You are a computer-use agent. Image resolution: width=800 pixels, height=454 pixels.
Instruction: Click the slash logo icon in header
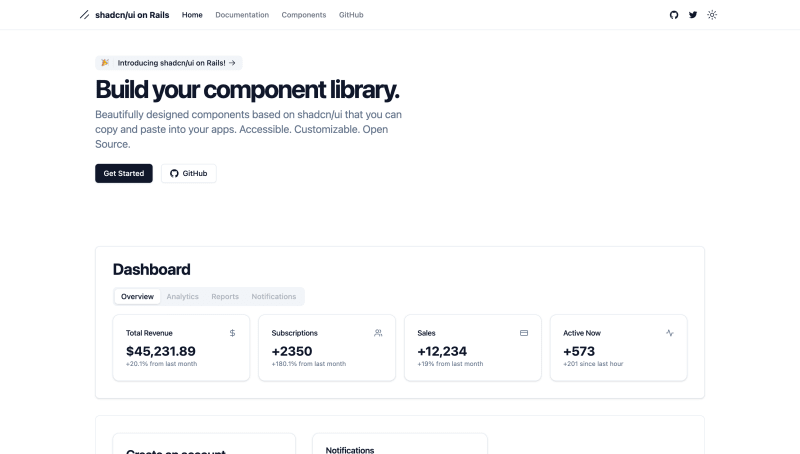85,15
